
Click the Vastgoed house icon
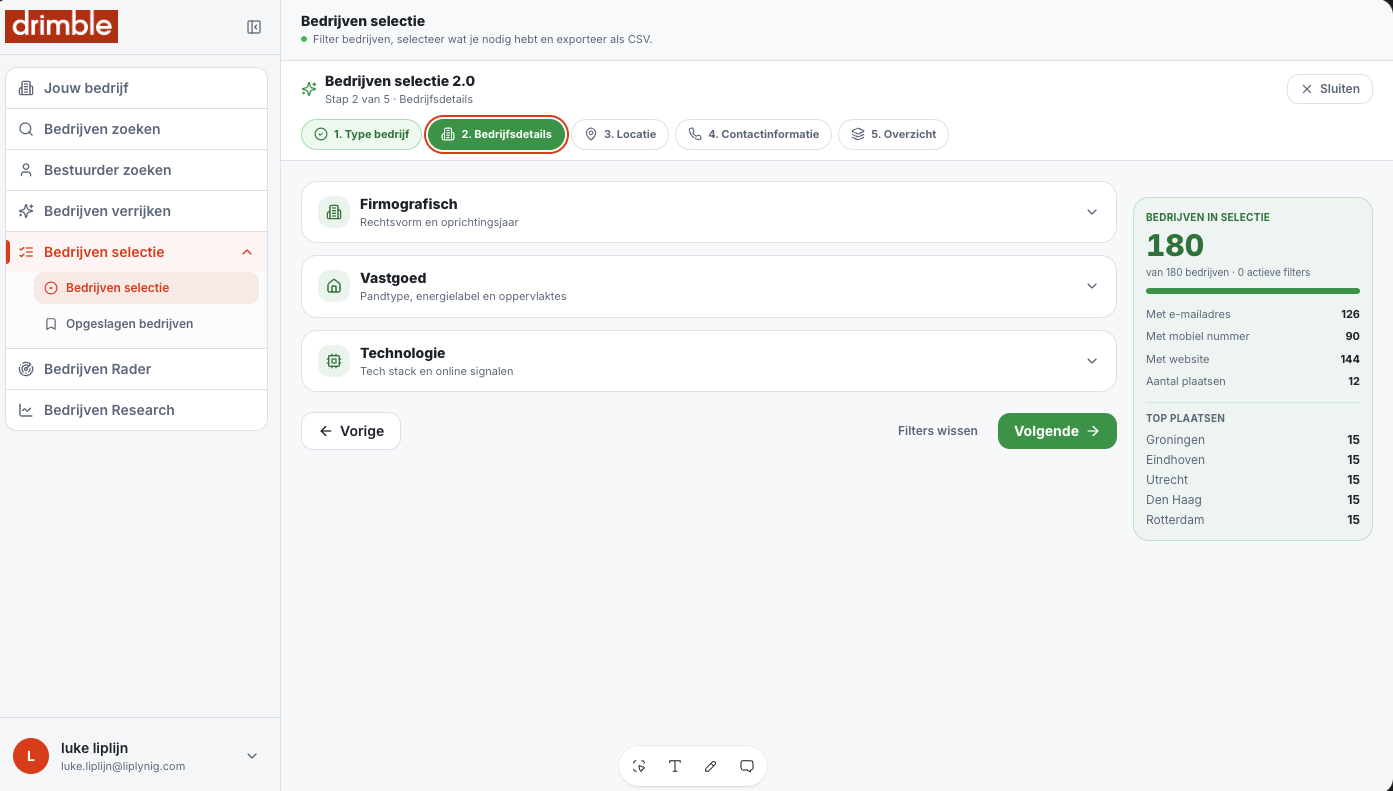(x=334, y=286)
